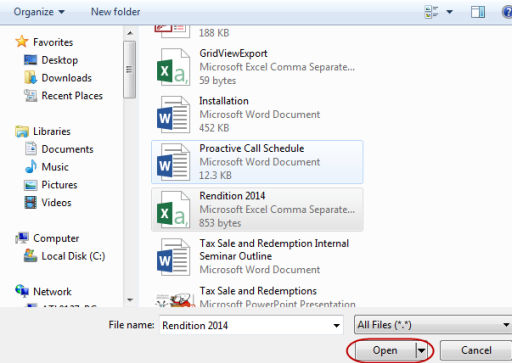Click the Downloads folder icon in Favorites

(31, 78)
